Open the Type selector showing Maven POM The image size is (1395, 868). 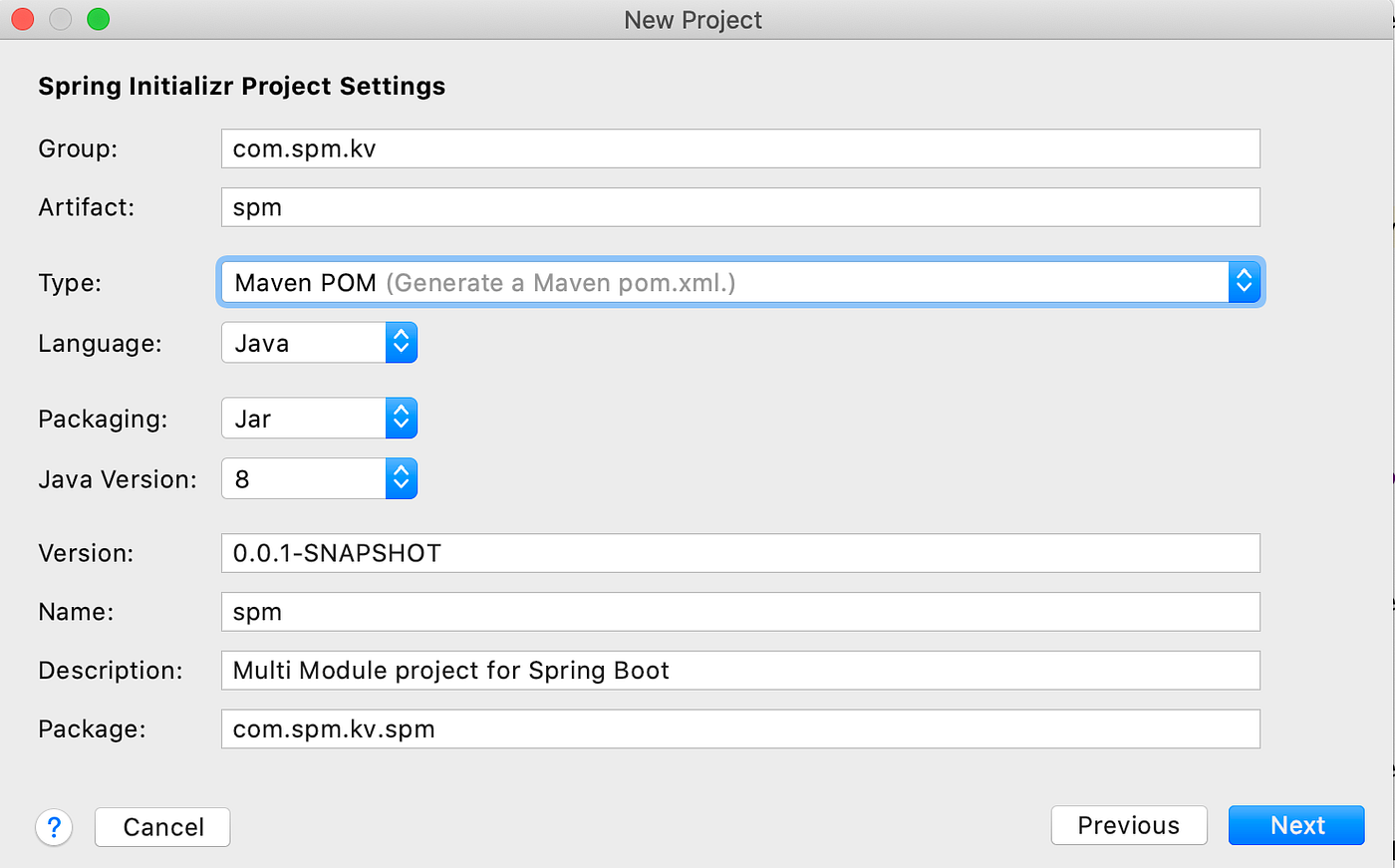point(697,282)
